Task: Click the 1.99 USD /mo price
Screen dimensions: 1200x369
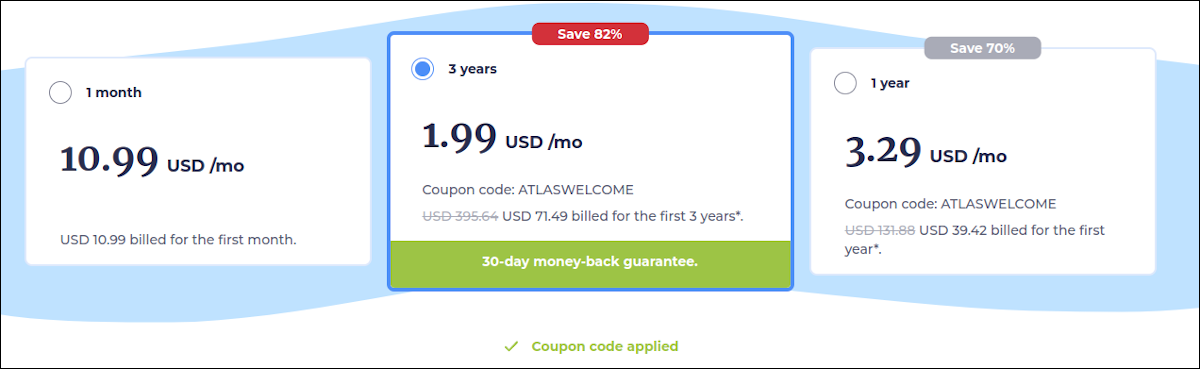Action: pyautogui.click(x=502, y=137)
